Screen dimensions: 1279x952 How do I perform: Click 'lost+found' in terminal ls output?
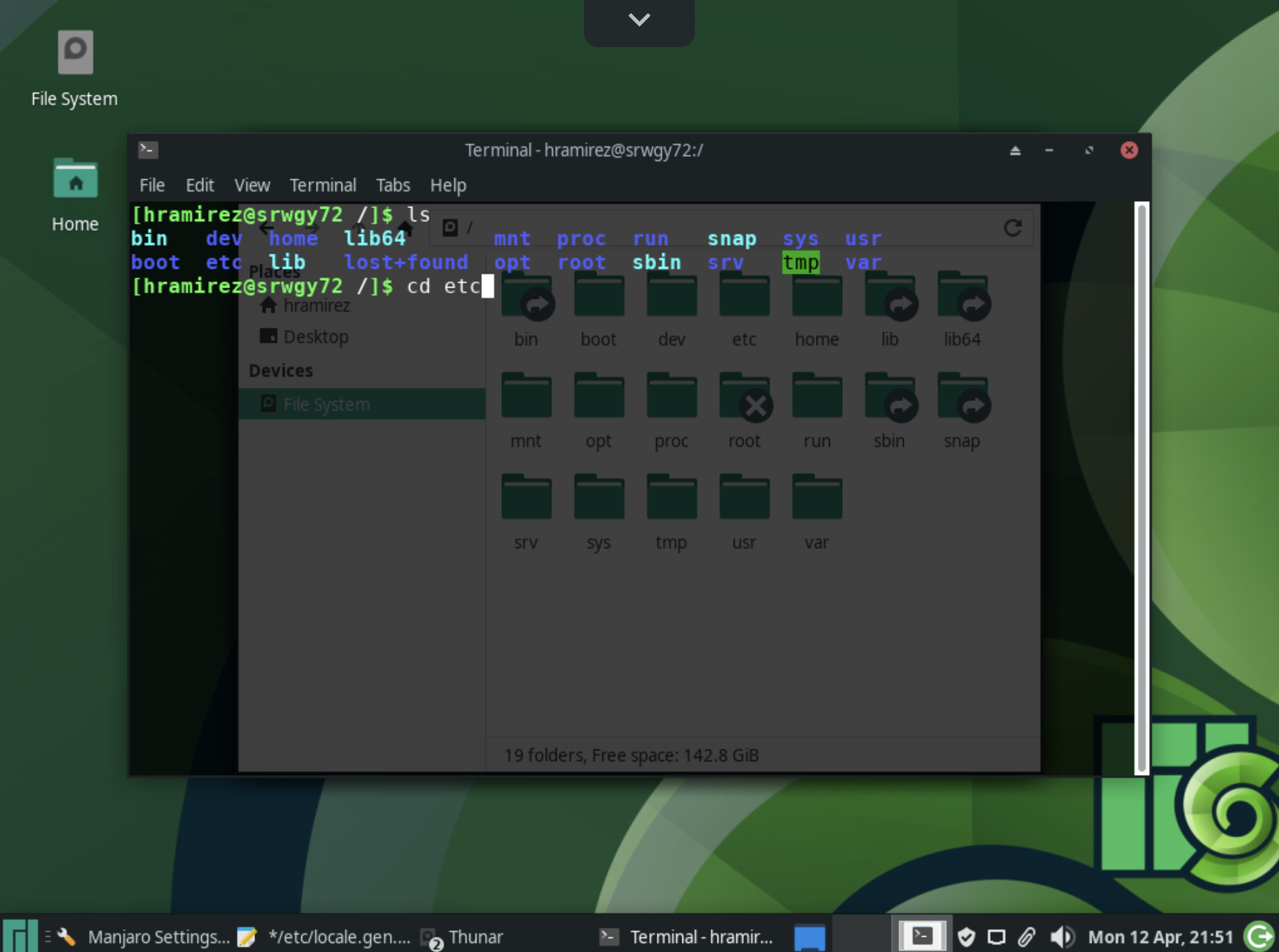click(x=406, y=262)
